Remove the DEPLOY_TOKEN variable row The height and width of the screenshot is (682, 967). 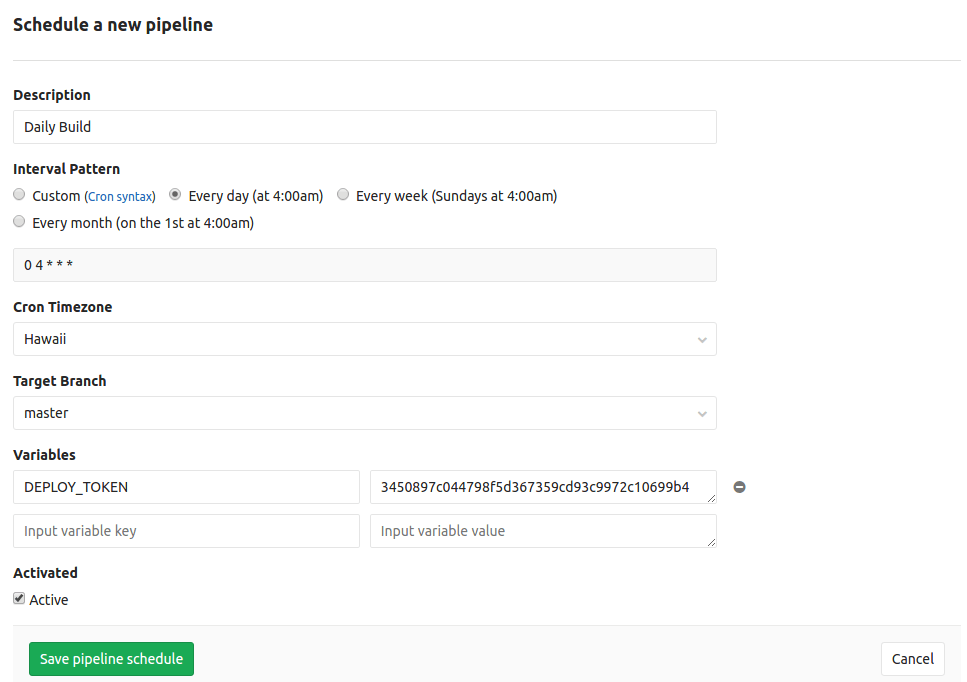739,487
